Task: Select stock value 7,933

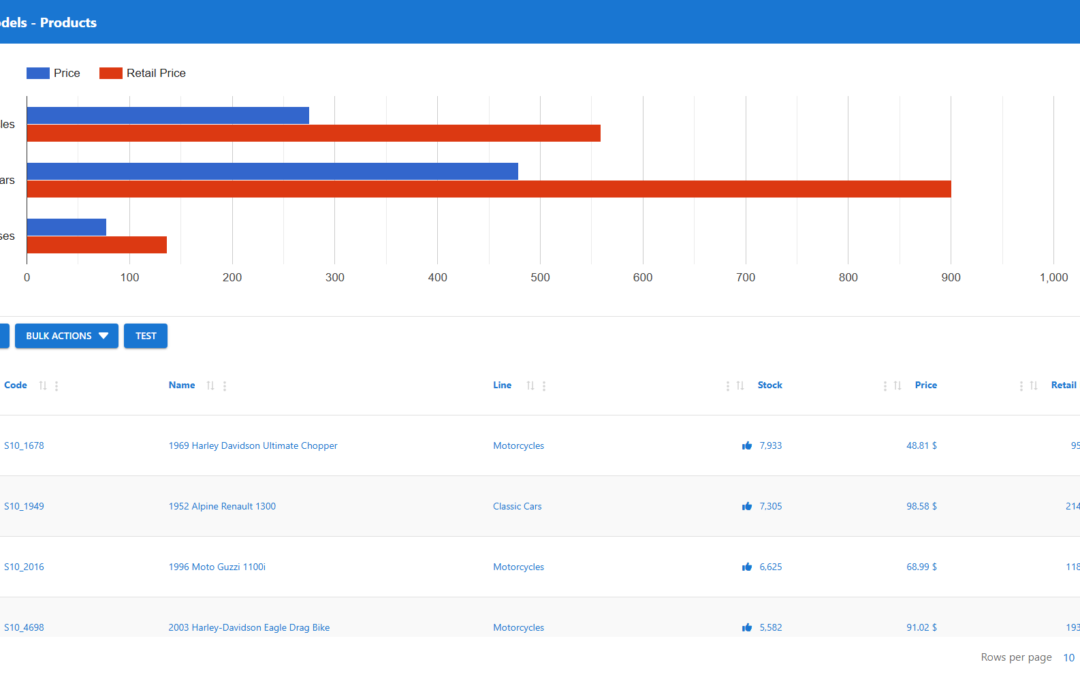Action: (771, 446)
